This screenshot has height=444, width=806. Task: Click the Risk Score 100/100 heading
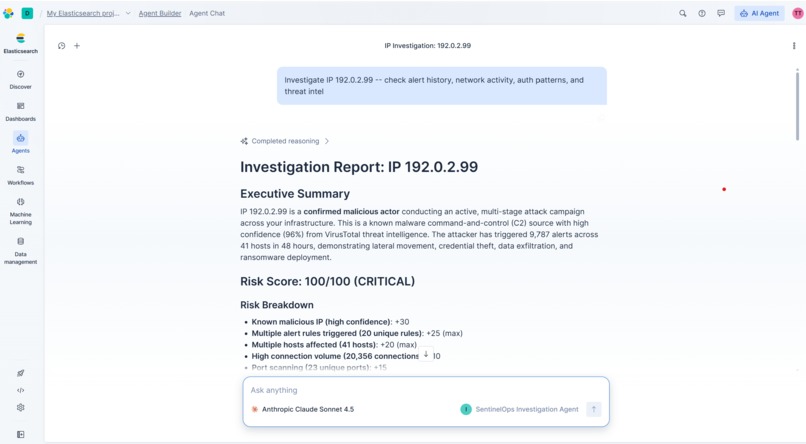click(327, 282)
